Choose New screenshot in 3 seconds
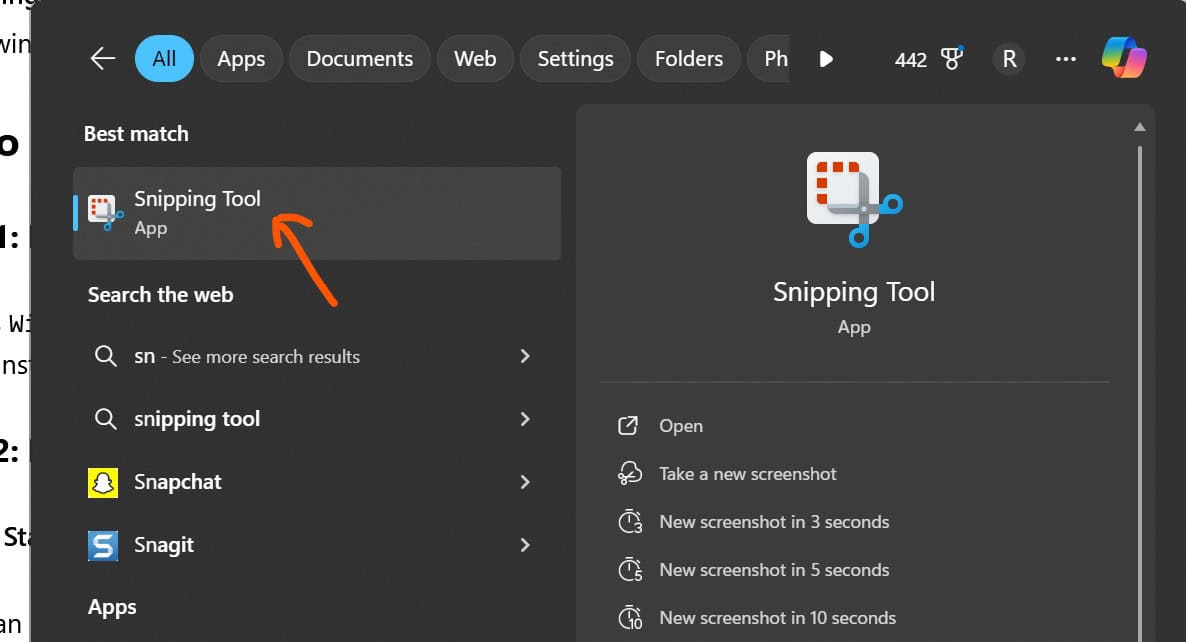This screenshot has width=1186, height=642. (x=774, y=522)
